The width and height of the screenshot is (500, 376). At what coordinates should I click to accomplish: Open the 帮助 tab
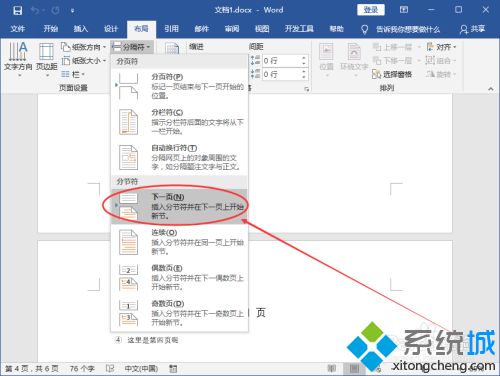click(x=336, y=29)
